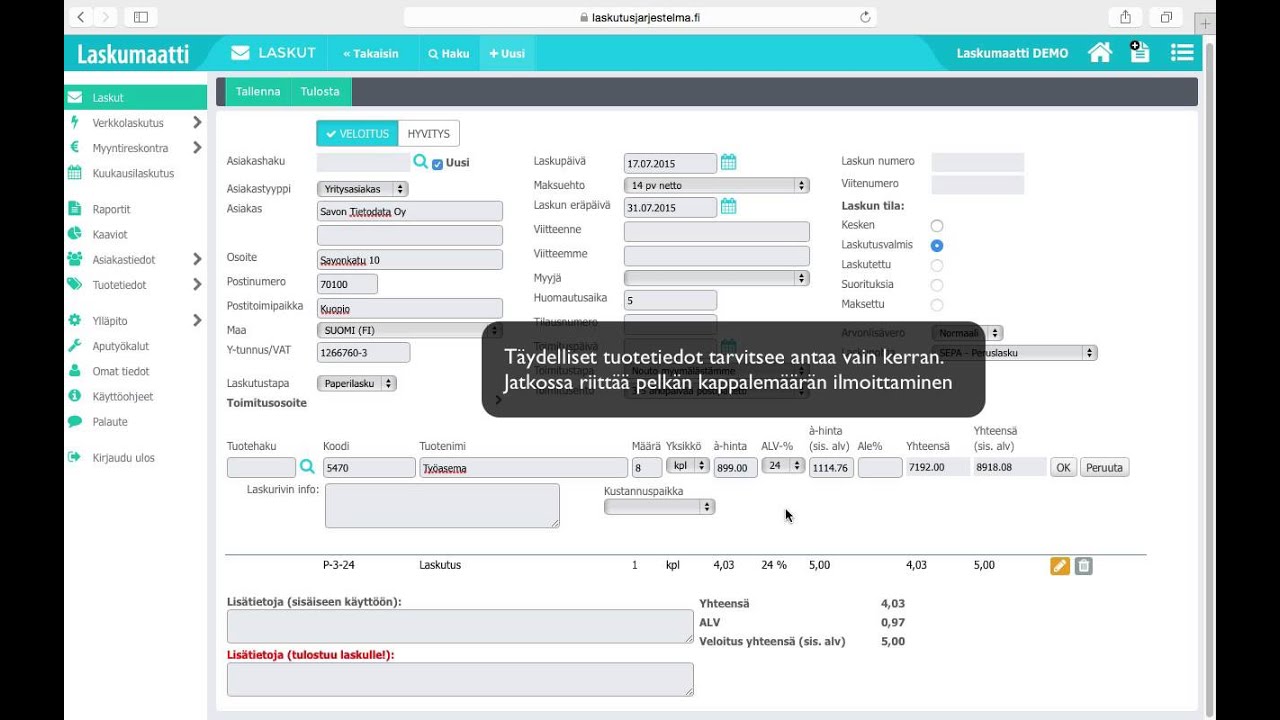Image resolution: width=1280 pixels, height=720 pixels.
Task: Click the Palaute speech bubble icon
Action: click(x=74, y=422)
